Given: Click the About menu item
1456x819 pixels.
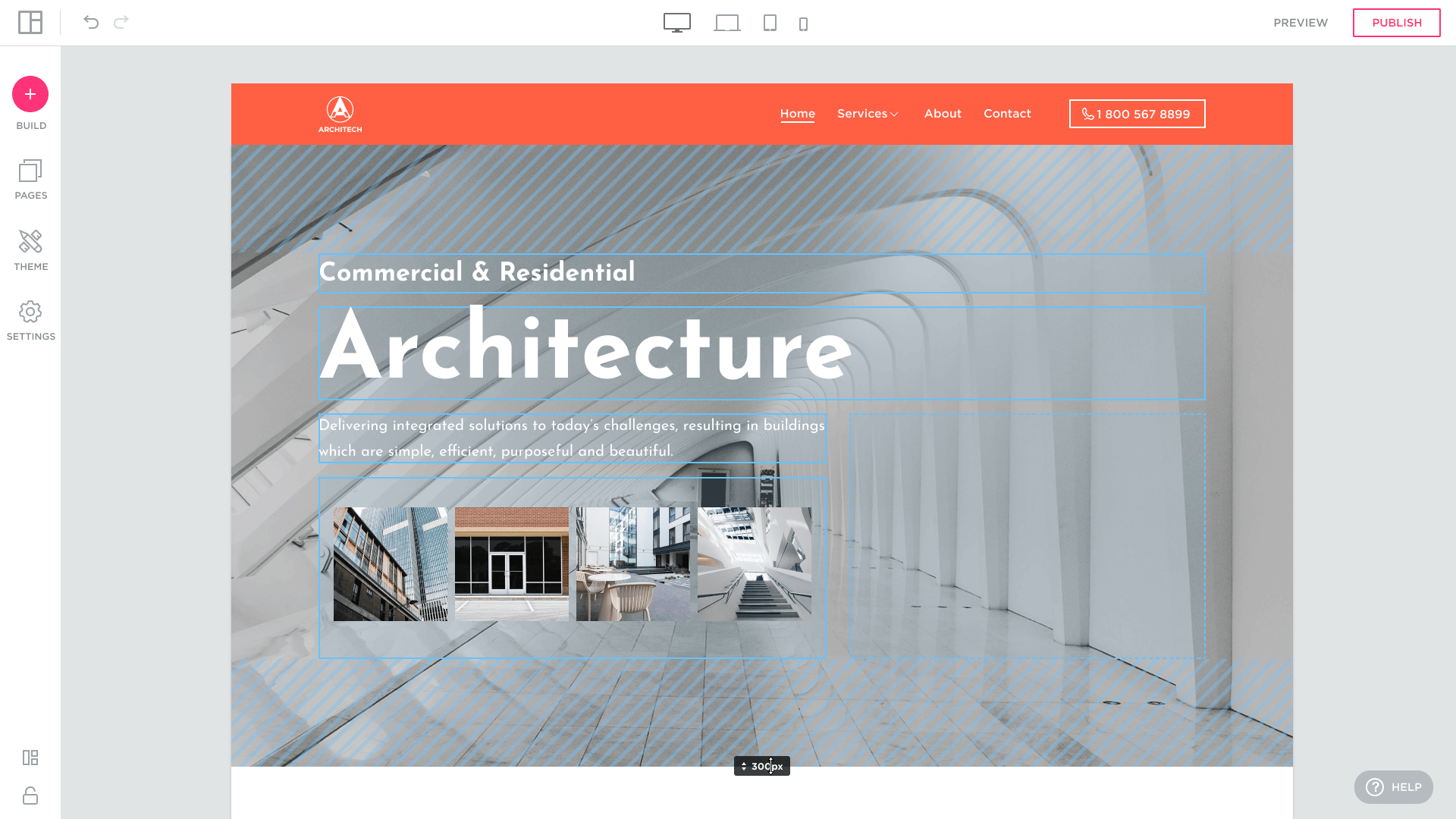Looking at the screenshot, I should [x=943, y=114].
